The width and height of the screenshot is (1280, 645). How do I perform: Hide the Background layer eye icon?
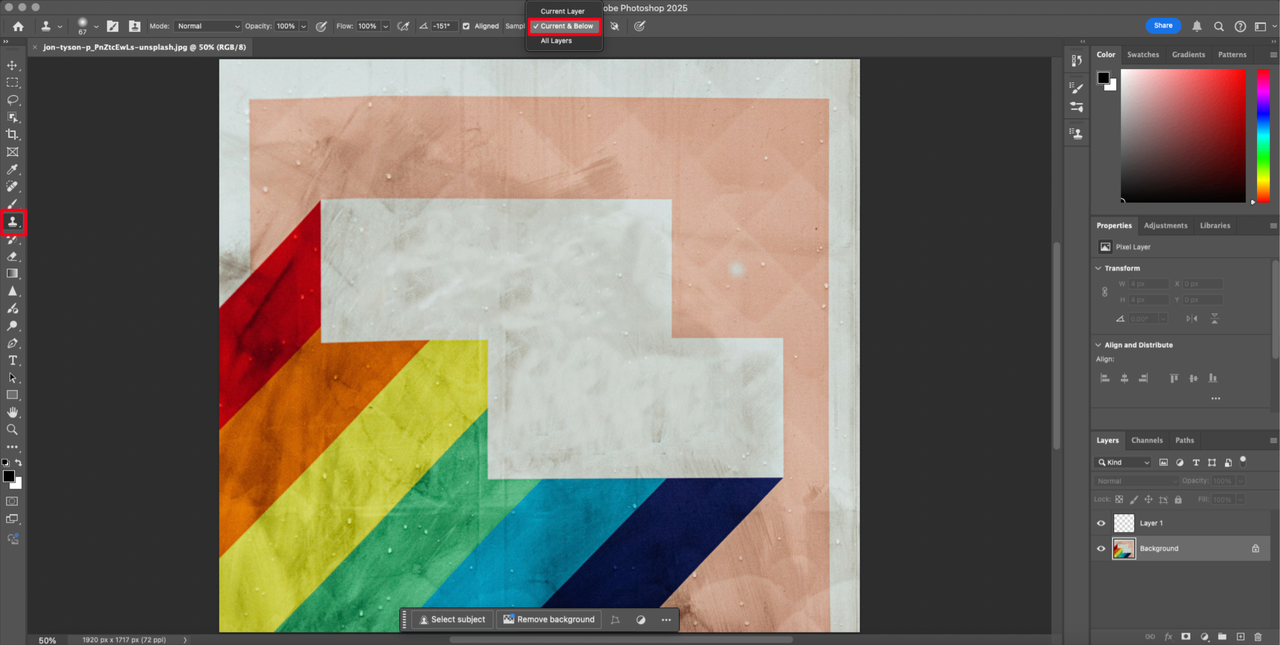[1101, 548]
